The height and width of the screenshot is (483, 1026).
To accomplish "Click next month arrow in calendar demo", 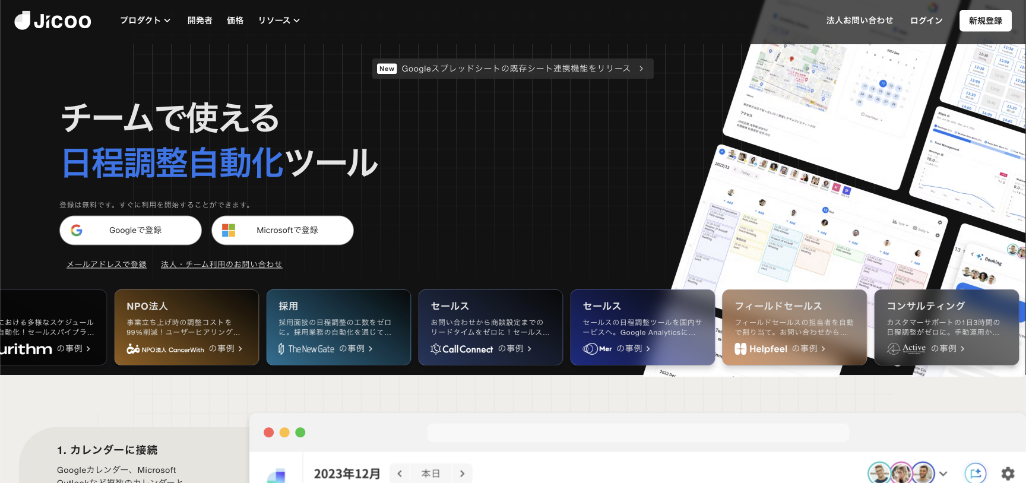I will tap(462, 473).
